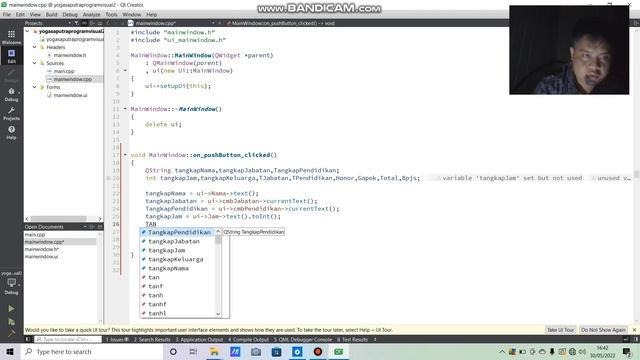Image resolution: width=640 pixels, height=360 pixels.
Task: Open the Build menu
Action: click(x=51, y=14)
